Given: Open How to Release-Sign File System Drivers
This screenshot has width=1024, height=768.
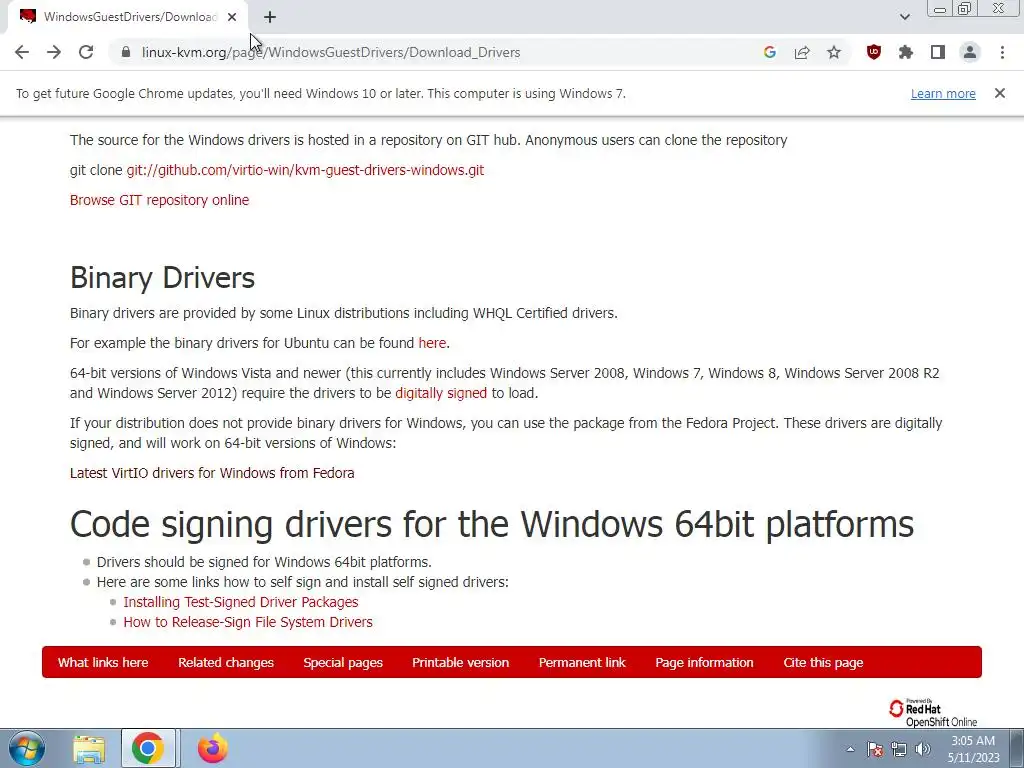Looking at the screenshot, I should tap(248, 622).
